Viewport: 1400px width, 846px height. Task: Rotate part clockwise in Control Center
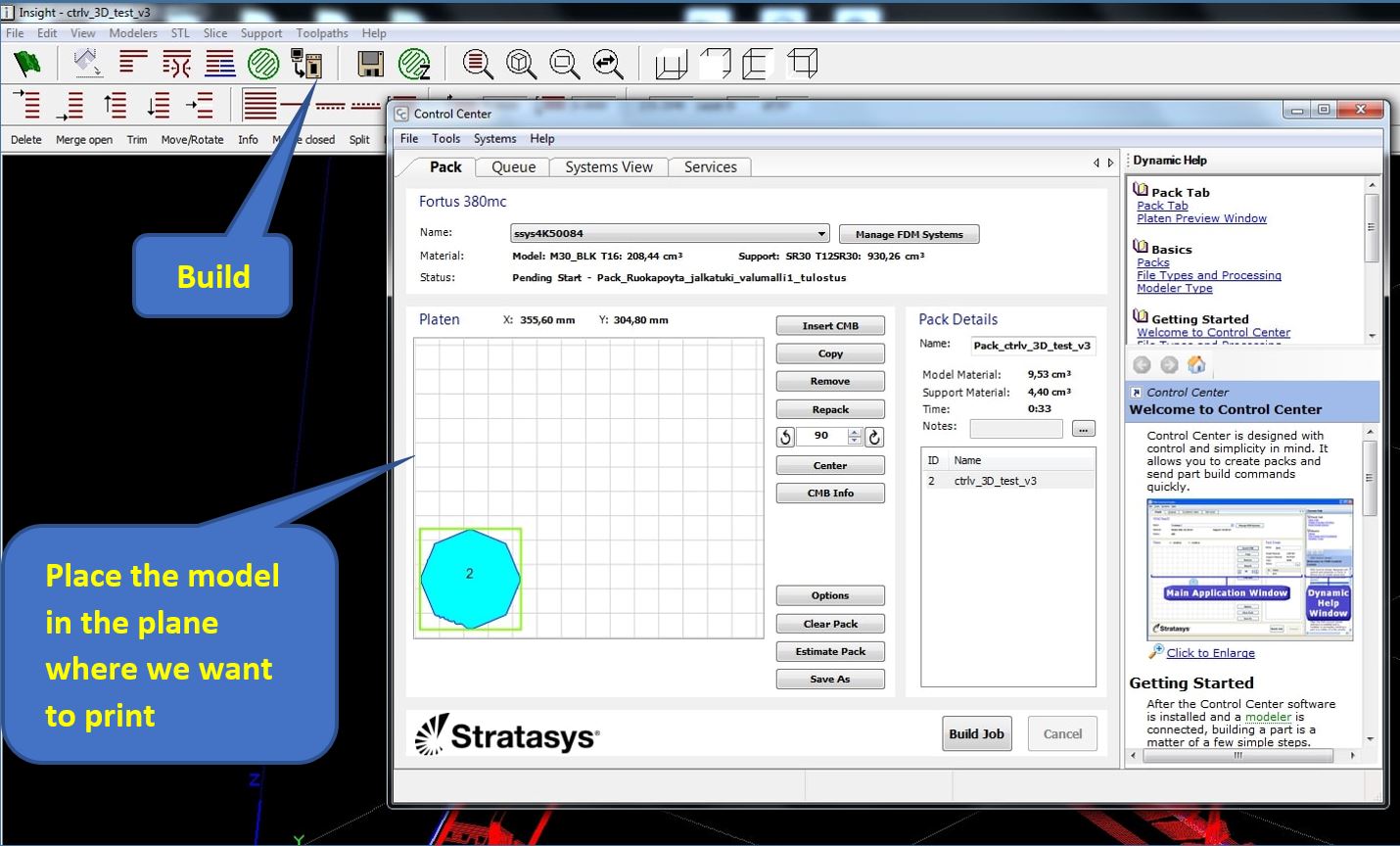(874, 437)
